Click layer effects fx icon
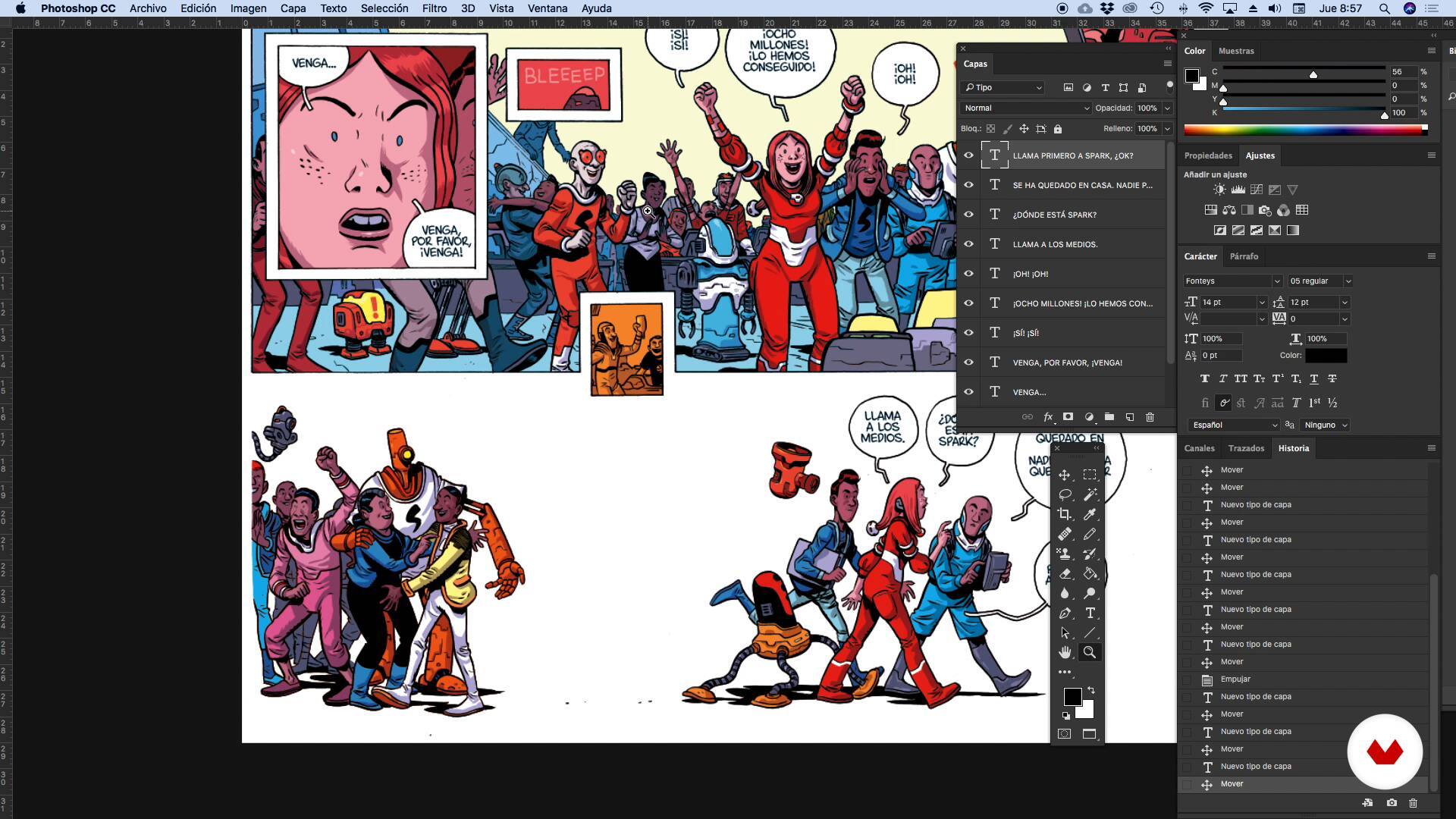Viewport: 1456px width, 819px height. pyautogui.click(x=1048, y=417)
